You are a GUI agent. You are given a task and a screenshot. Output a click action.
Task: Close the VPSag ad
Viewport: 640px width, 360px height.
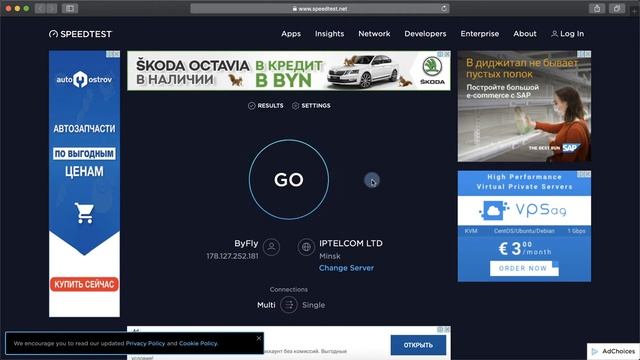click(588, 174)
